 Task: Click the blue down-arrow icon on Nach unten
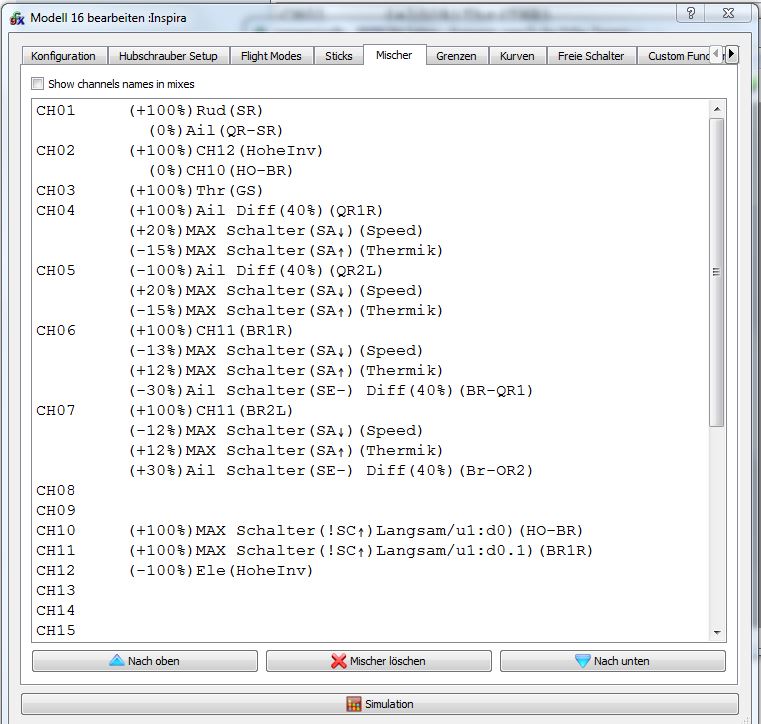tap(583, 661)
